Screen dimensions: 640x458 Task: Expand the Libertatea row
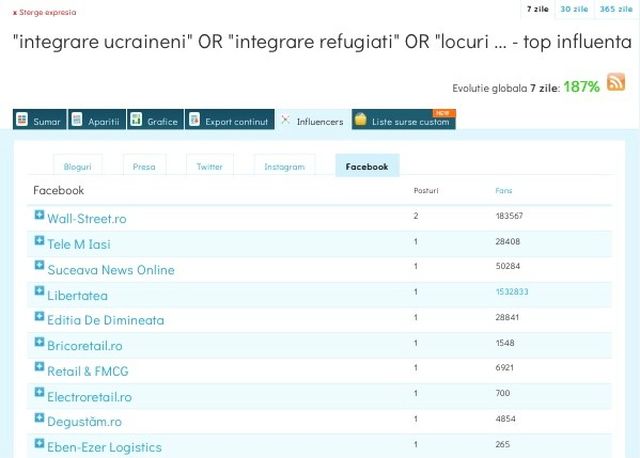click(x=39, y=291)
